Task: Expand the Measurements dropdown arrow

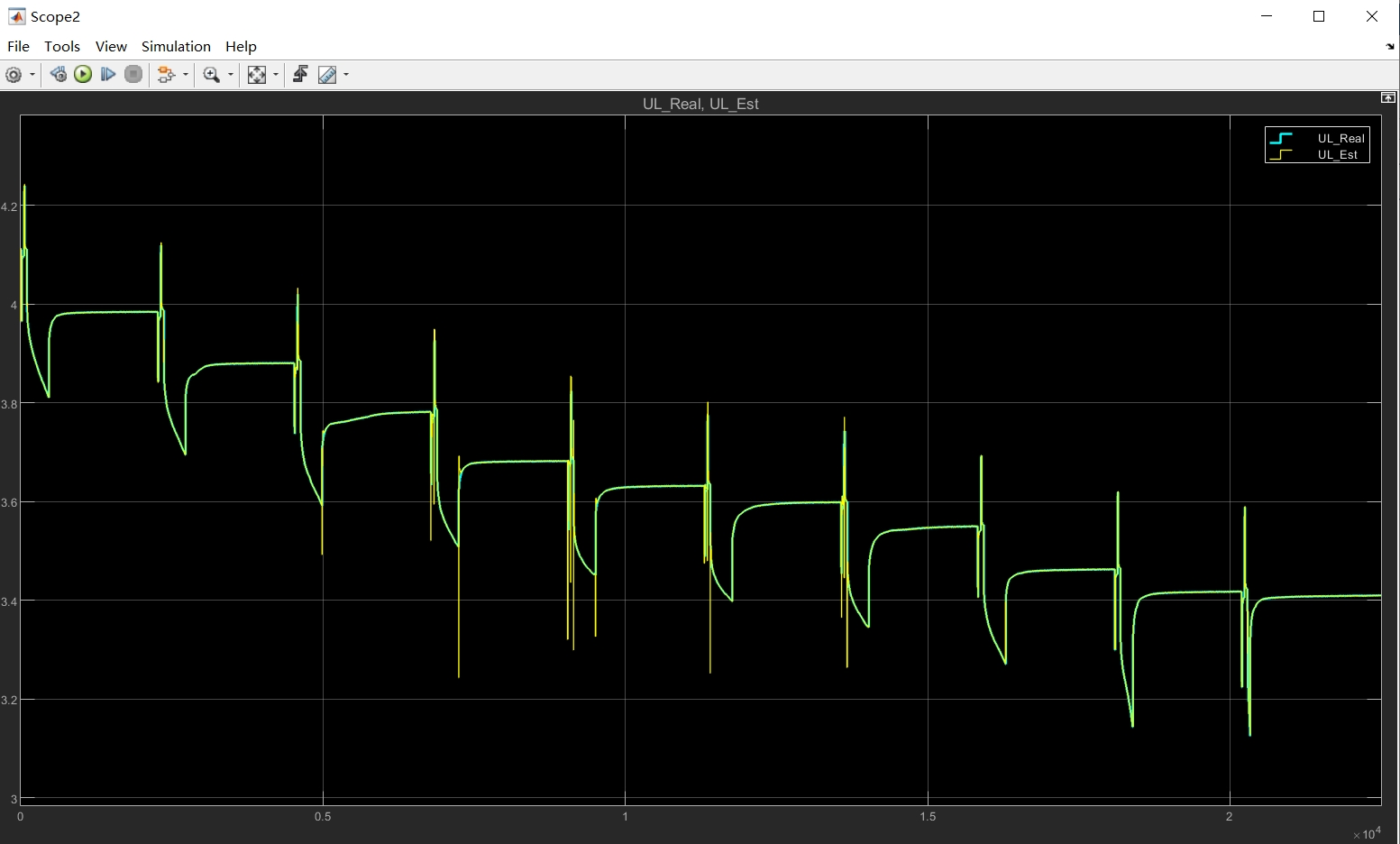Action: [346, 75]
